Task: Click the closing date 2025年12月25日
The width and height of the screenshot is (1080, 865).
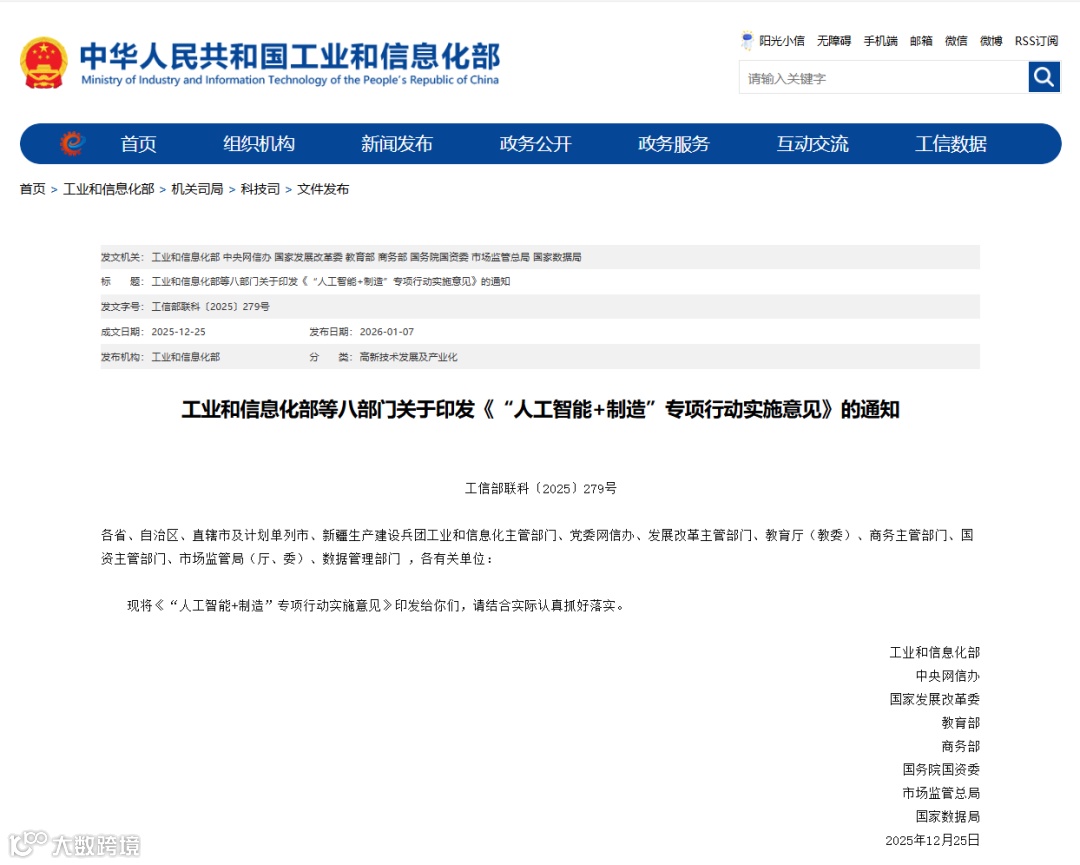Action: [x=932, y=840]
